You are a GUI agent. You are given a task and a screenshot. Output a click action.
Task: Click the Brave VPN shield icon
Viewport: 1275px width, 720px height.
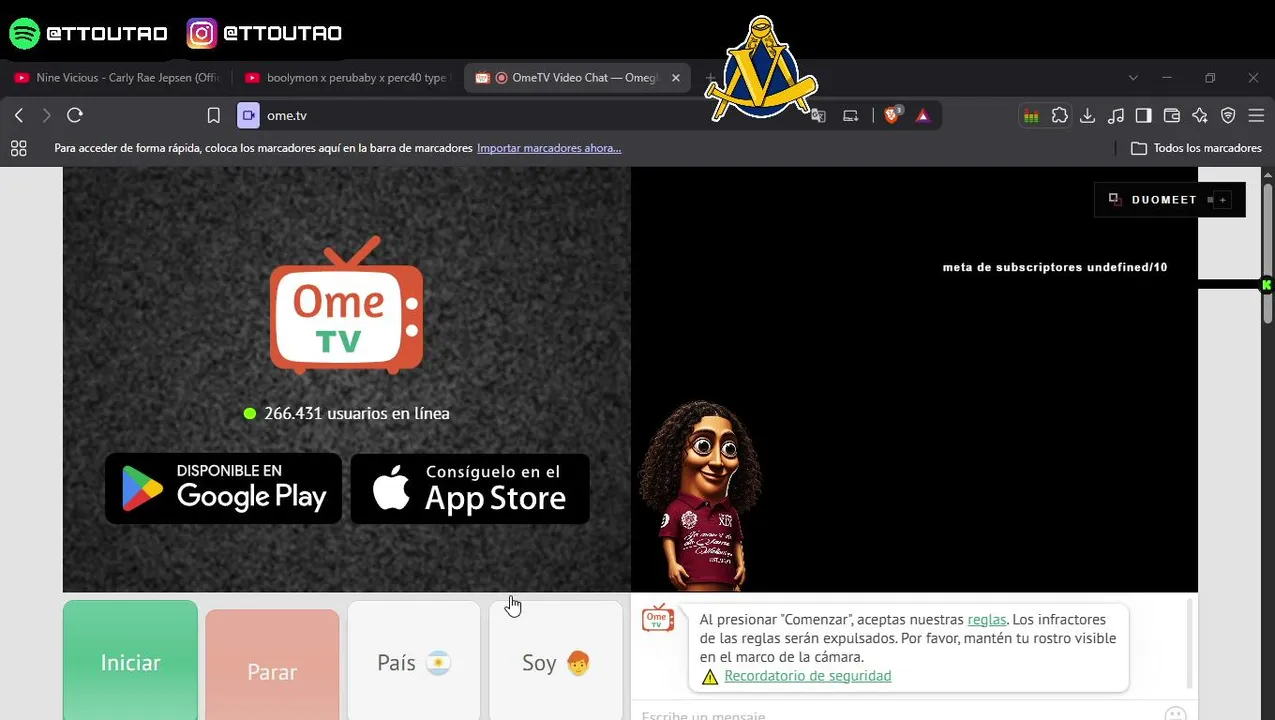pos(1229,116)
